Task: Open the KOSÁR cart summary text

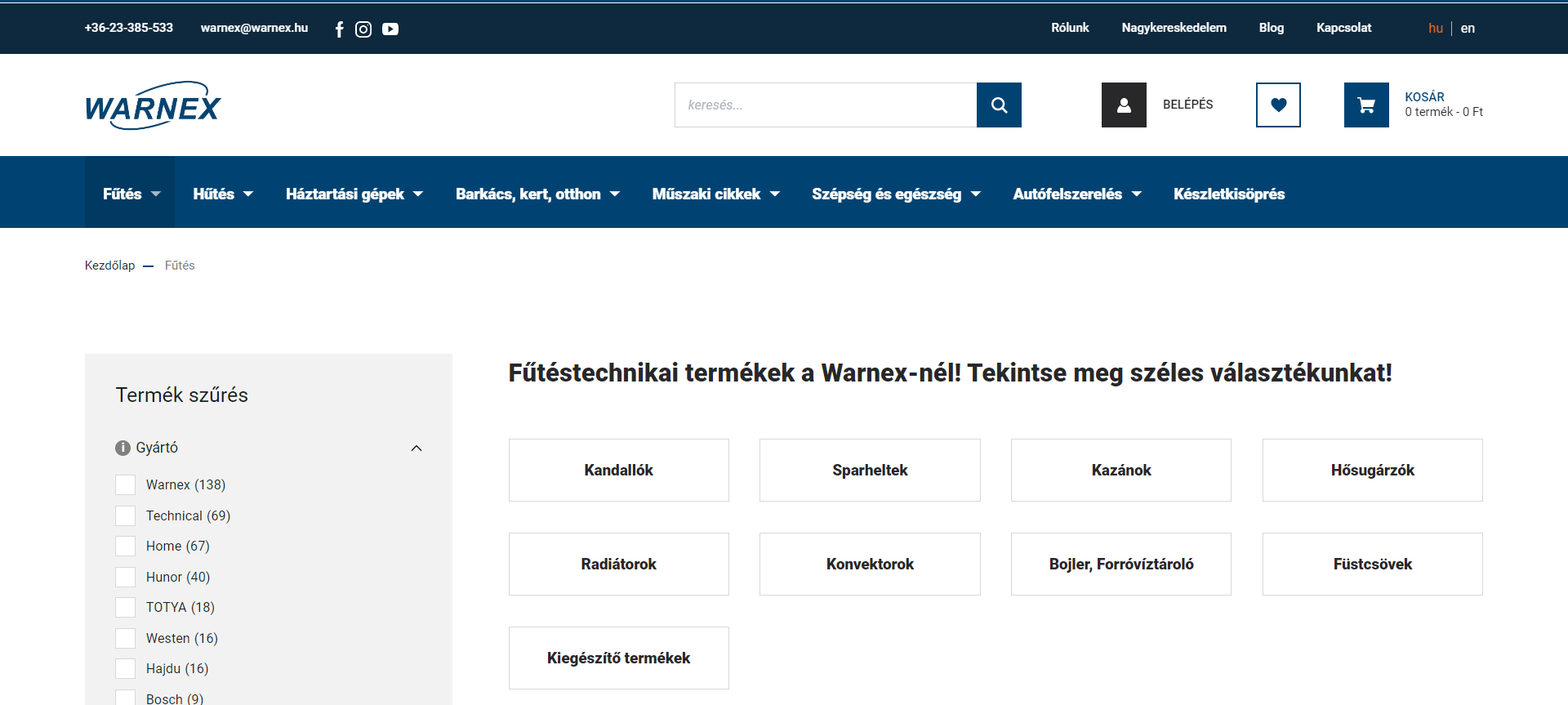Action: [x=1443, y=105]
